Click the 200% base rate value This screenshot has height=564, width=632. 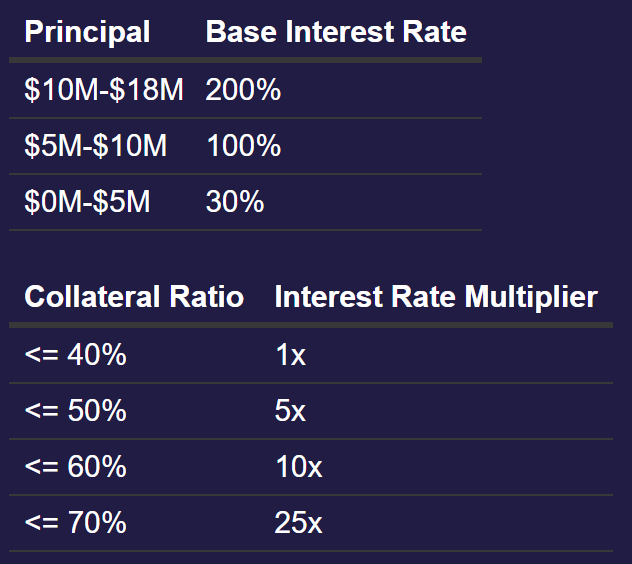pyautogui.click(x=243, y=91)
